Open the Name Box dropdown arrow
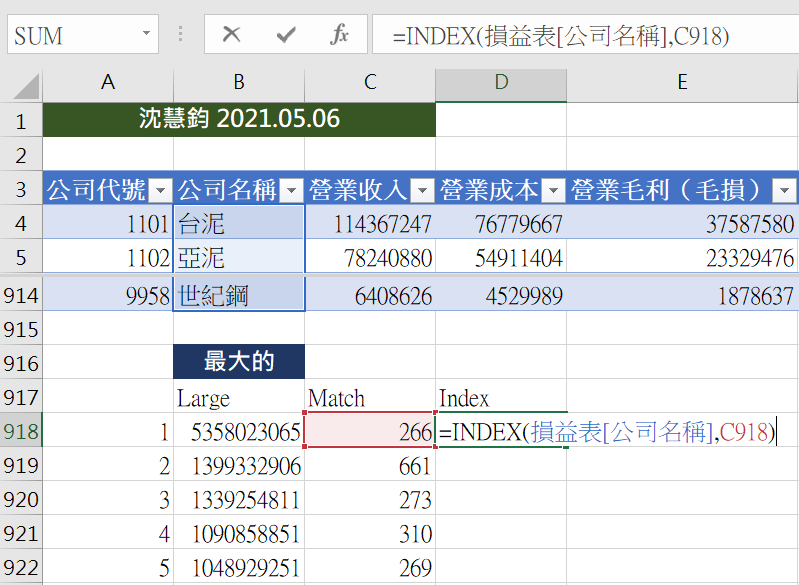 coord(146,34)
